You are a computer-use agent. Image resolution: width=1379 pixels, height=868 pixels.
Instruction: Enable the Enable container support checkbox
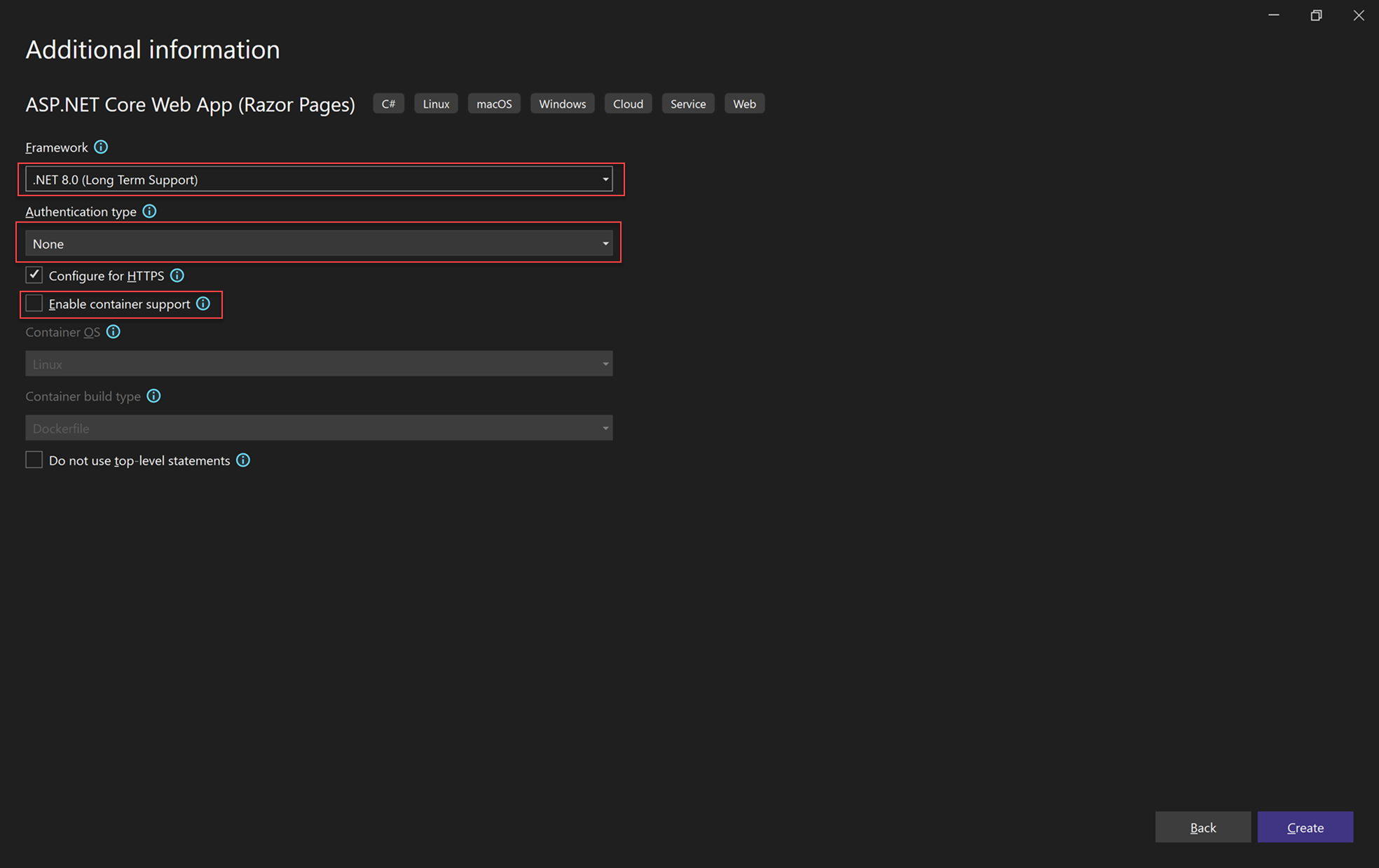(x=33, y=304)
